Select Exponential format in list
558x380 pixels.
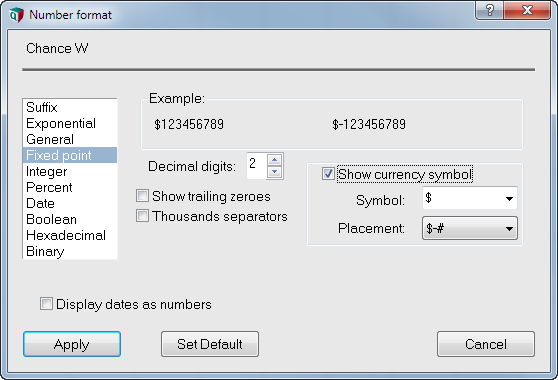[70, 123]
